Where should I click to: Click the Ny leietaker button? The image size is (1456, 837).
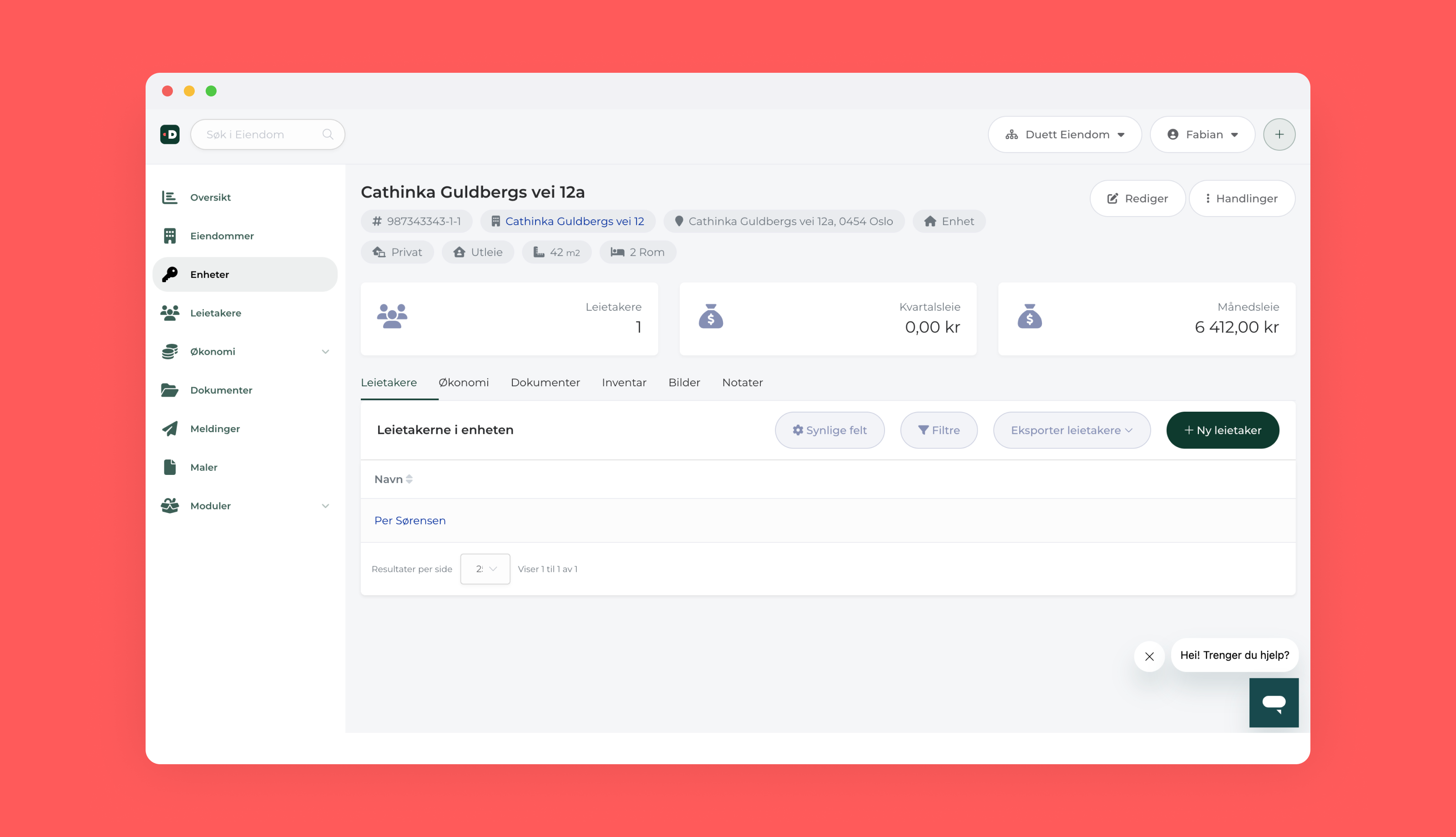[x=1223, y=430]
